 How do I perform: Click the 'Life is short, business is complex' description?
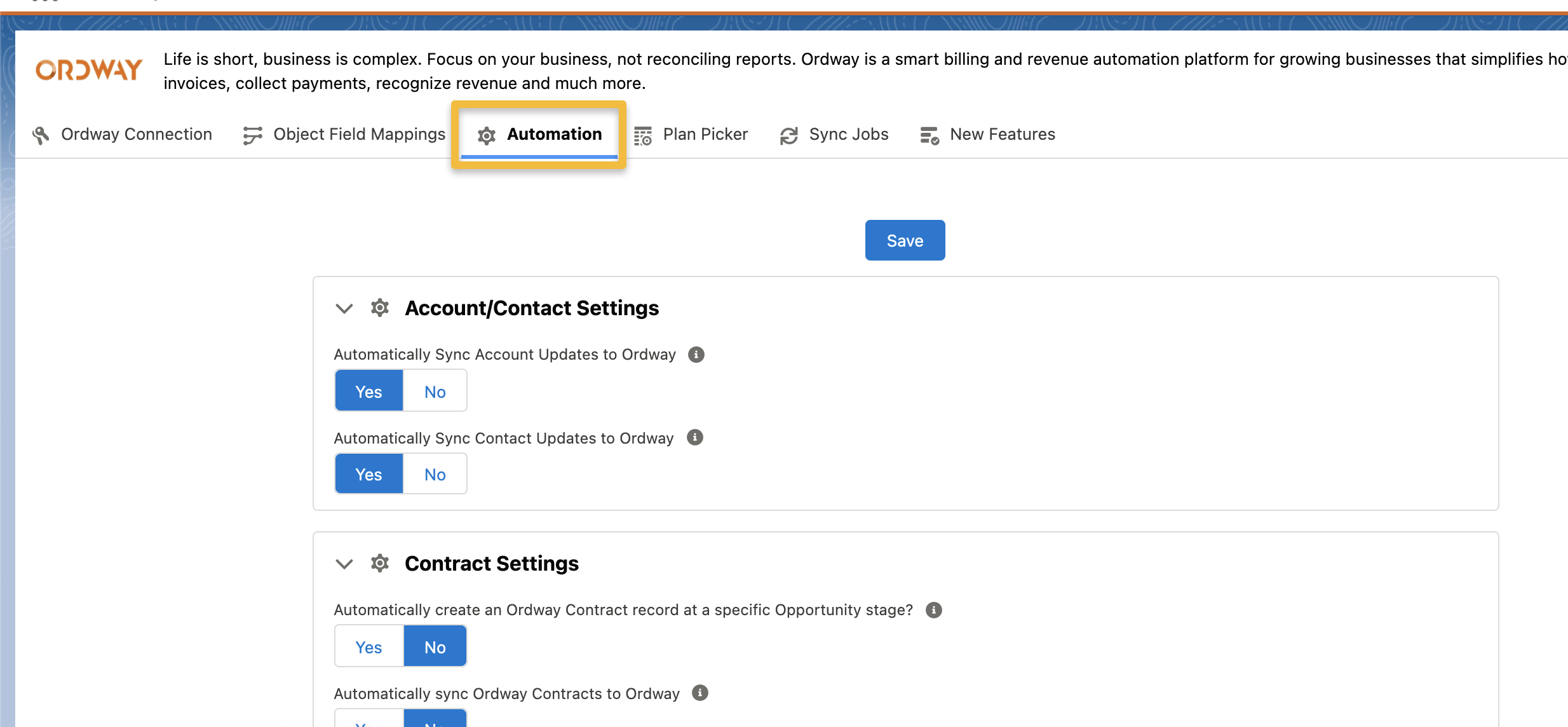(x=865, y=71)
